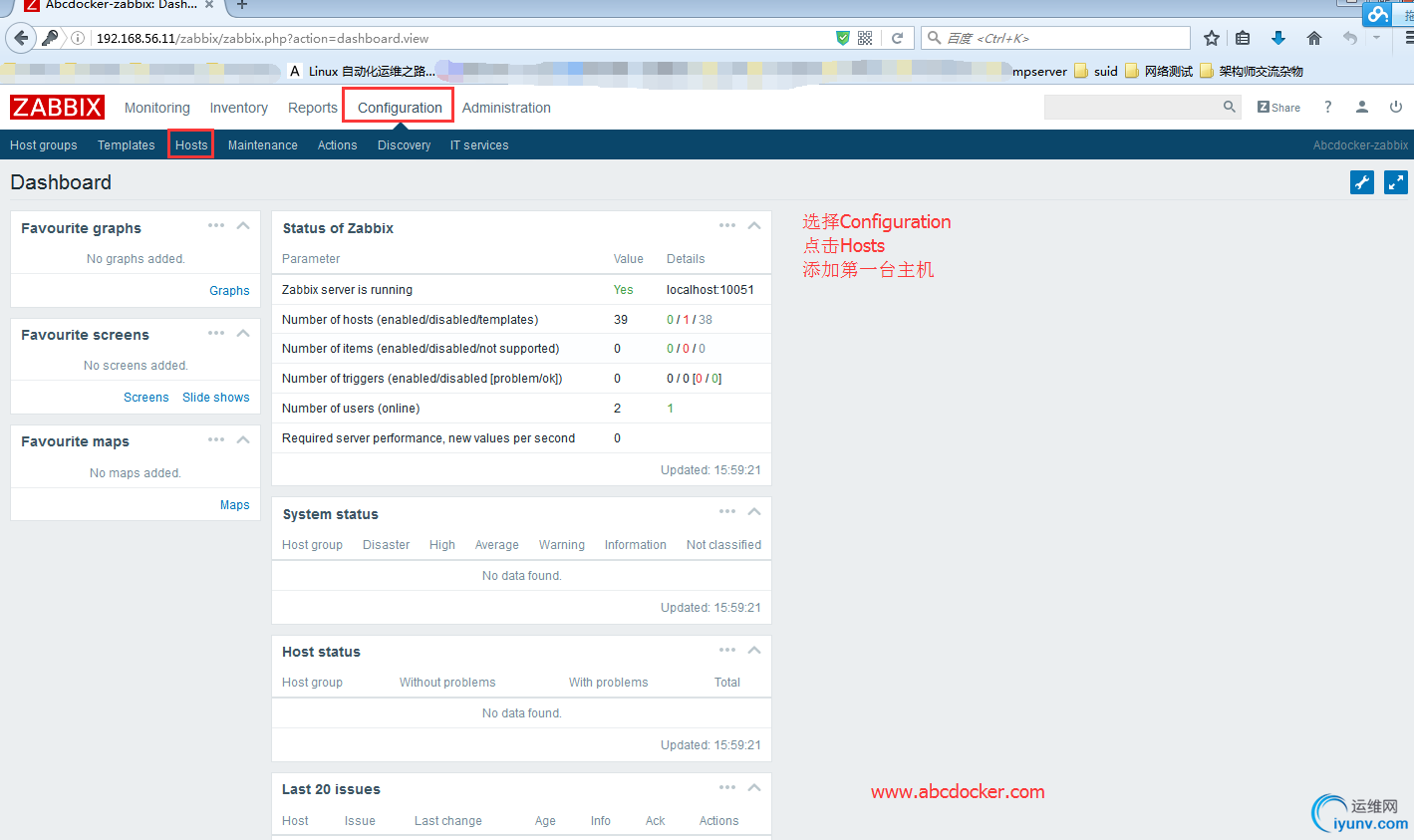This screenshot has height=840, width=1414.
Task: Open the Maps link in Favourite maps
Action: click(x=235, y=505)
